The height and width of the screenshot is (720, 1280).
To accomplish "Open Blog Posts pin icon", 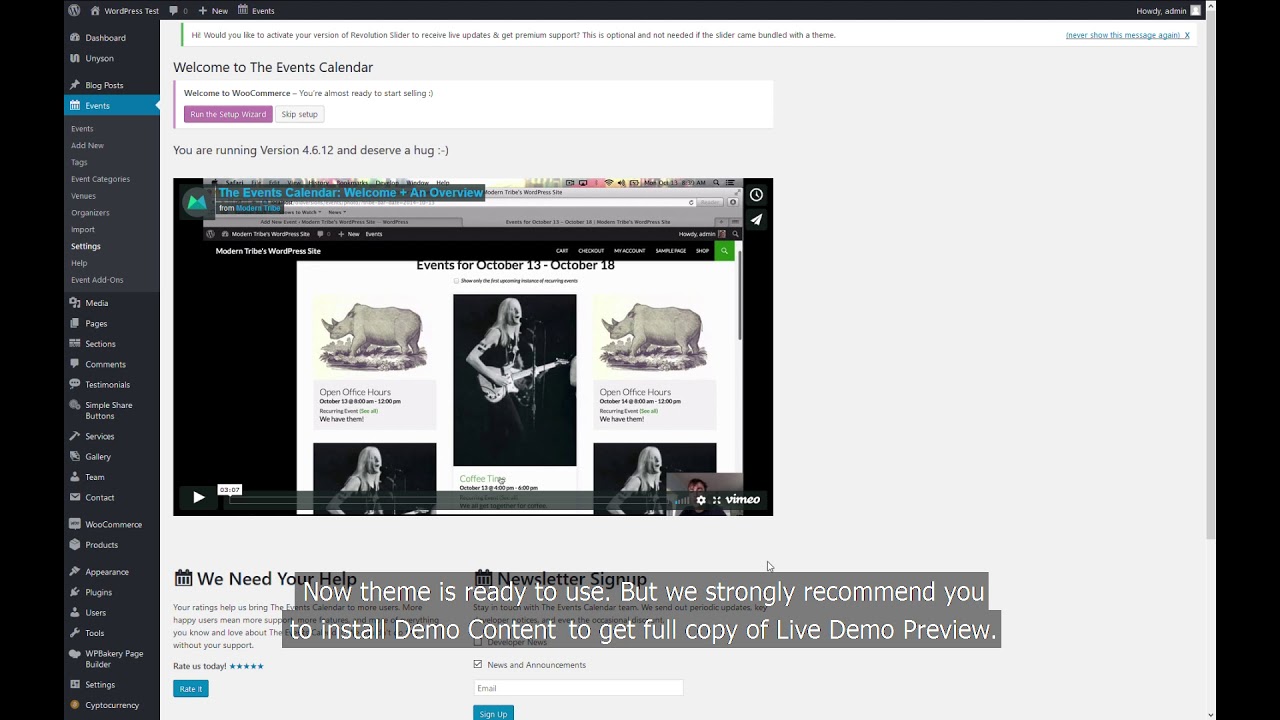I will click(x=75, y=85).
